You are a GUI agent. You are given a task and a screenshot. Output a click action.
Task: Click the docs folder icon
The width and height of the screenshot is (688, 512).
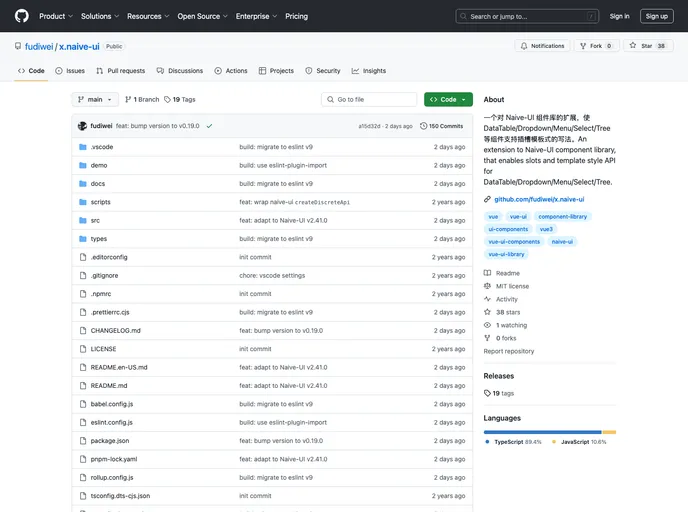[82, 184]
